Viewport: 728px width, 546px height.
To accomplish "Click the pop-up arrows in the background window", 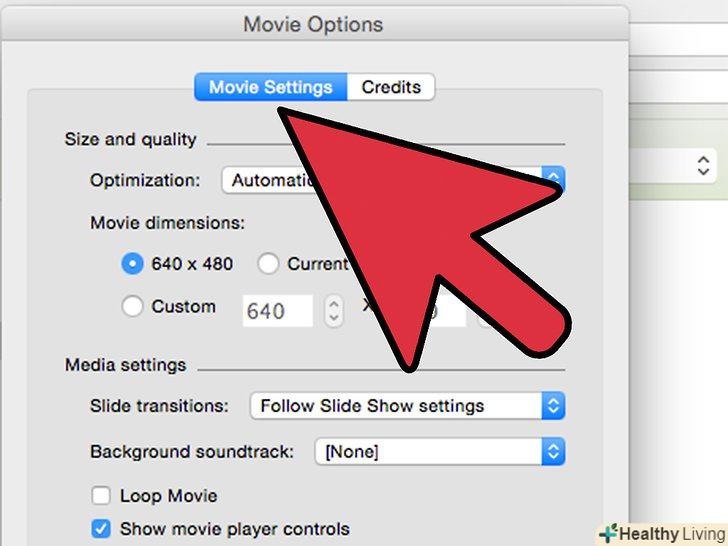I will [704, 165].
